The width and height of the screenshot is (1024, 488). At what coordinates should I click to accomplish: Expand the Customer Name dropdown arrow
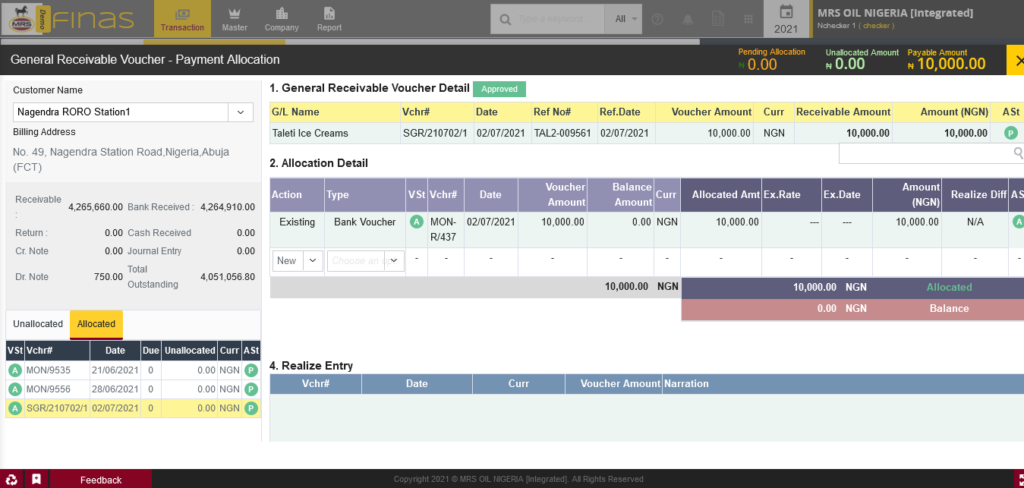tap(240, 112)
